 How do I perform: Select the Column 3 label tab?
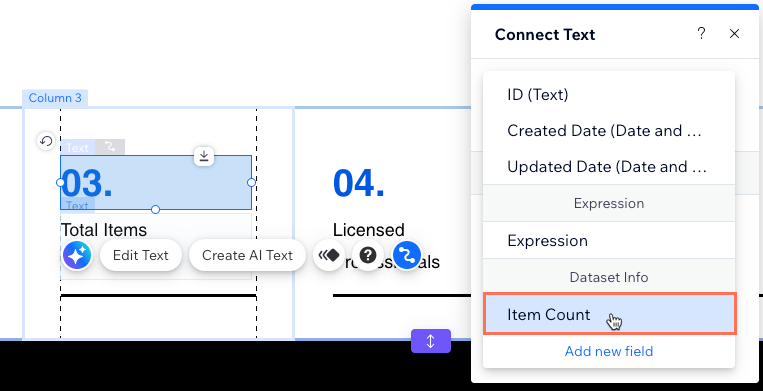55,98
